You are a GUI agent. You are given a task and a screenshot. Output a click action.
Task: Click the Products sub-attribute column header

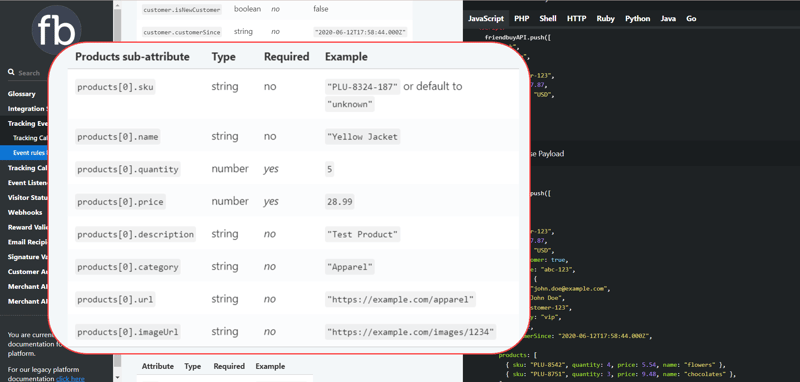click(x=132, y=57)
